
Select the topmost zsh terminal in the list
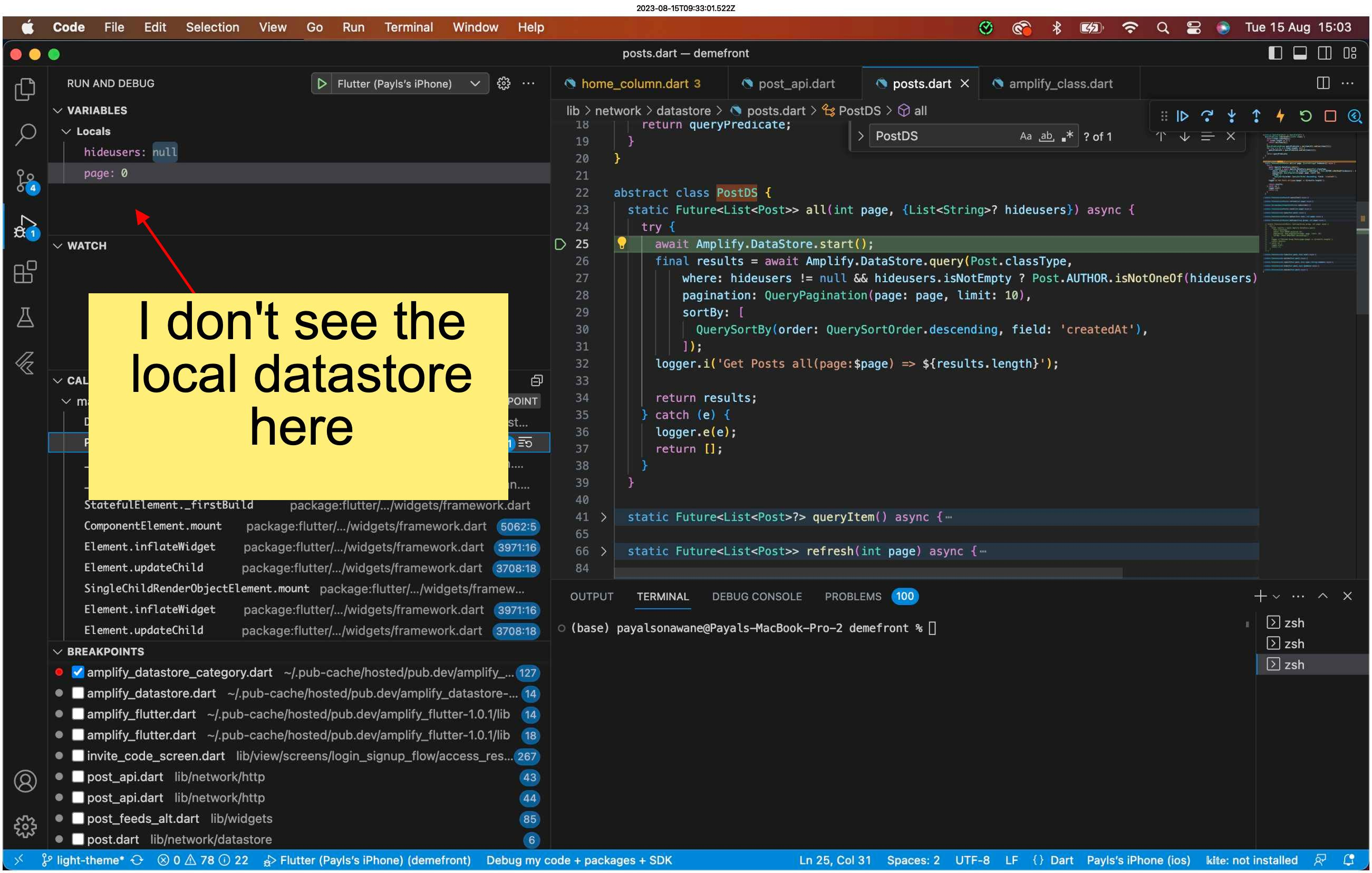(x=1293, y=622)
